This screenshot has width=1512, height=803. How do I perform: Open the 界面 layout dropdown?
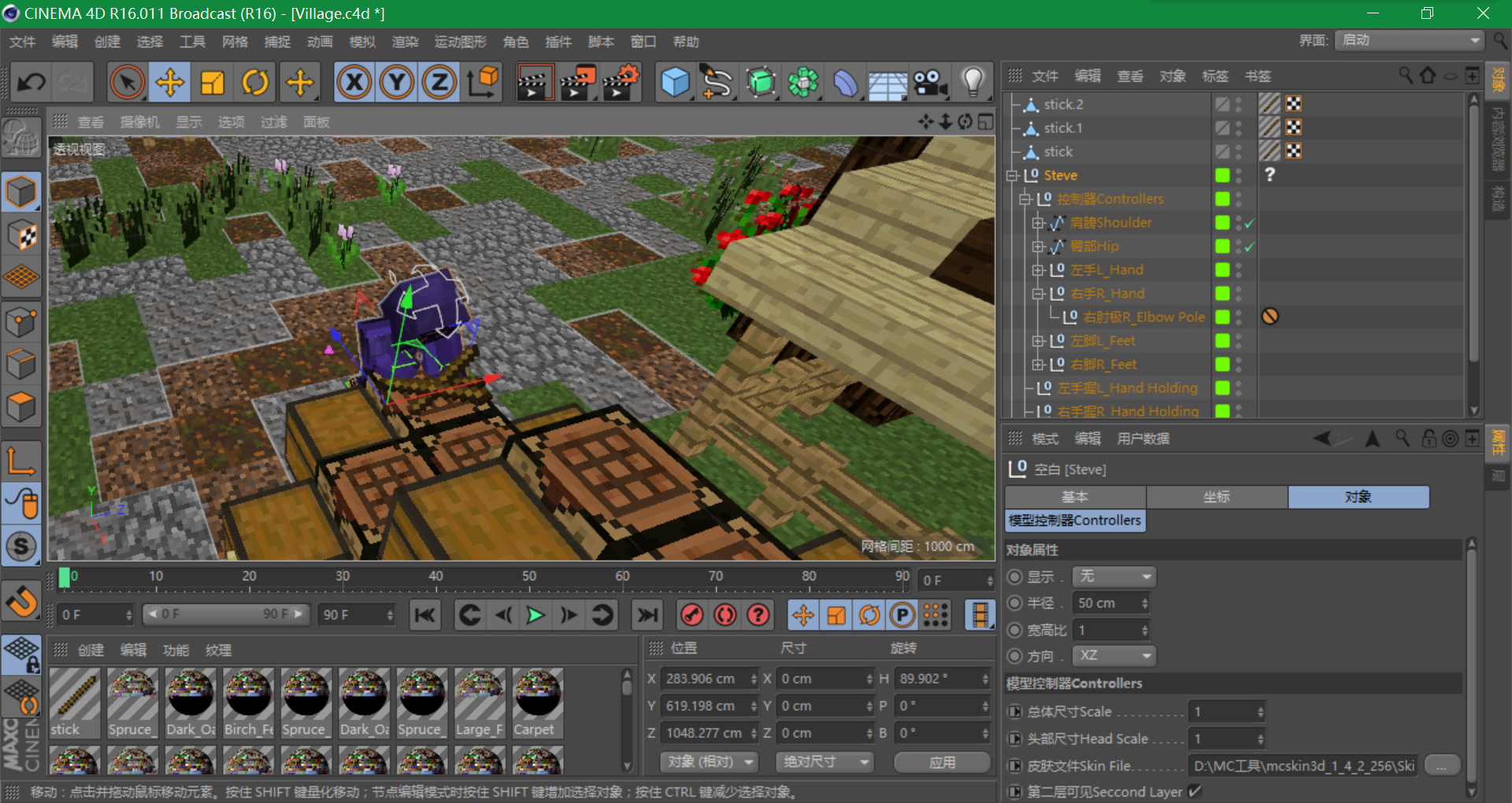1410,40
